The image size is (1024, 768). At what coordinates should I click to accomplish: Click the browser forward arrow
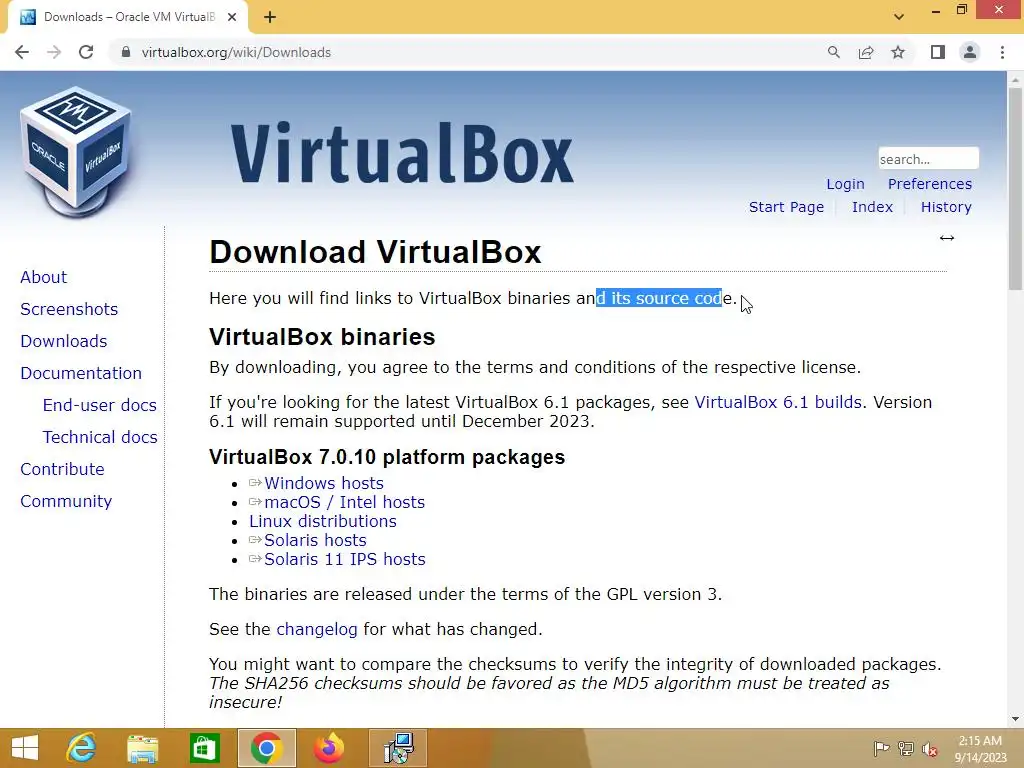point(54,52)
